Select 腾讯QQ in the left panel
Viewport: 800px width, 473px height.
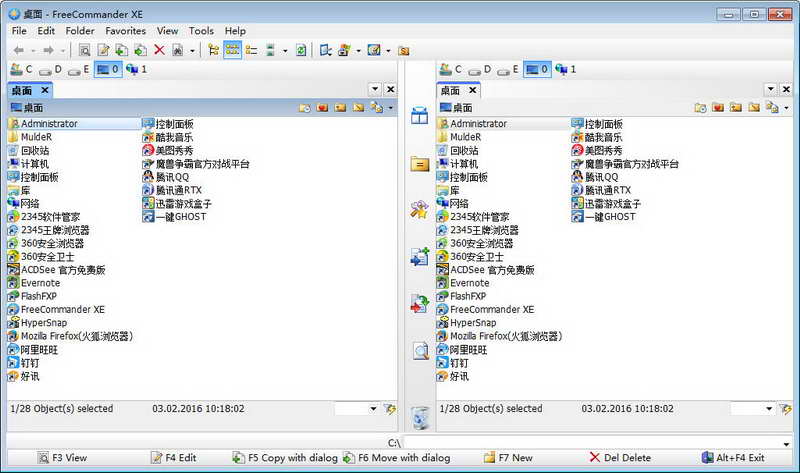166,177
